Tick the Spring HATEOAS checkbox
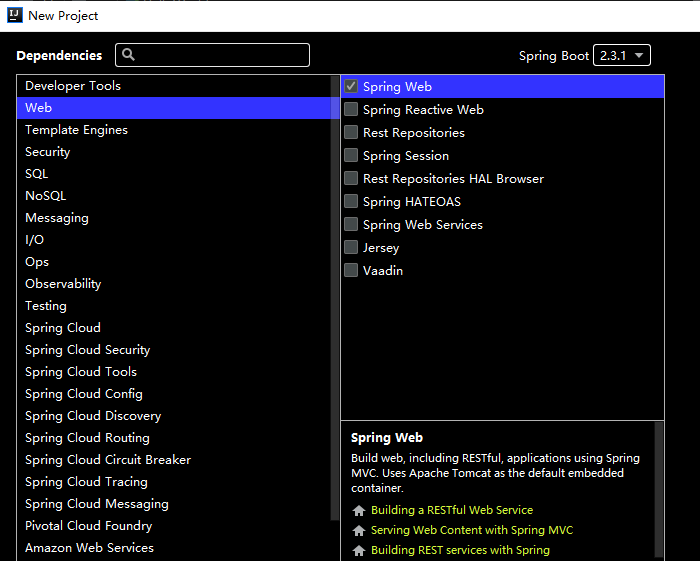Image resolution: width=700 pixels, height=561 pixels. click(351, 201)
